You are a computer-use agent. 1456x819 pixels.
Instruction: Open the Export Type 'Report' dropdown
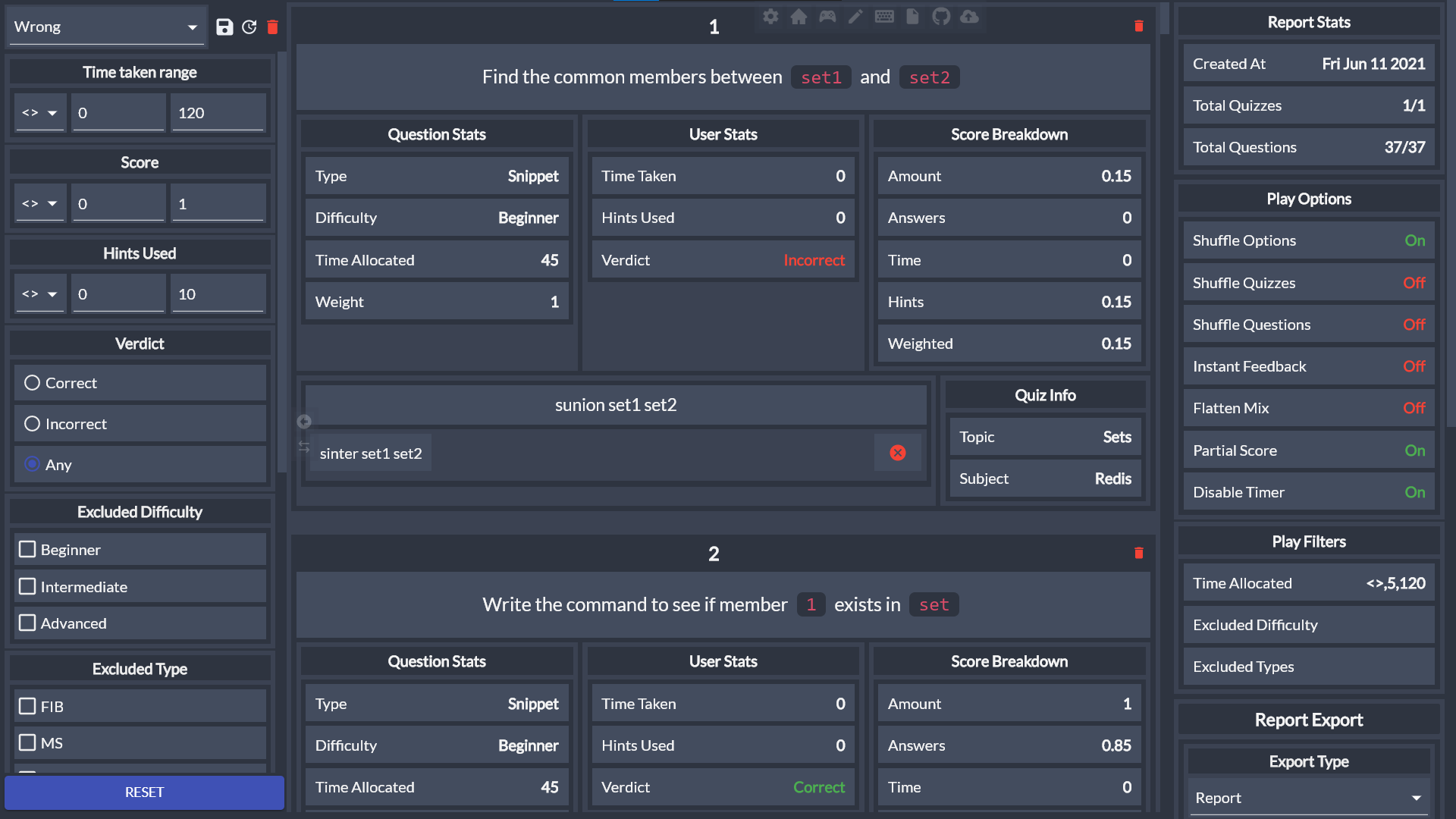coord(1308,798)
